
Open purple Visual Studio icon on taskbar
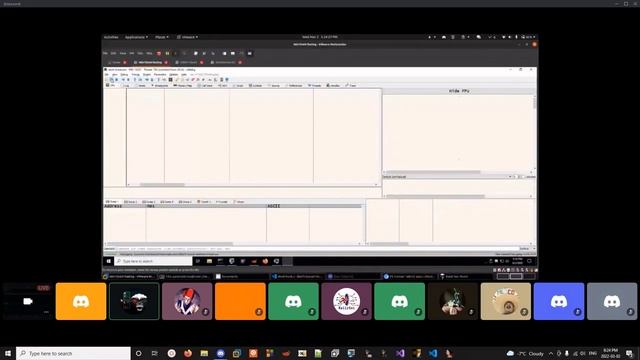point(400,353)
